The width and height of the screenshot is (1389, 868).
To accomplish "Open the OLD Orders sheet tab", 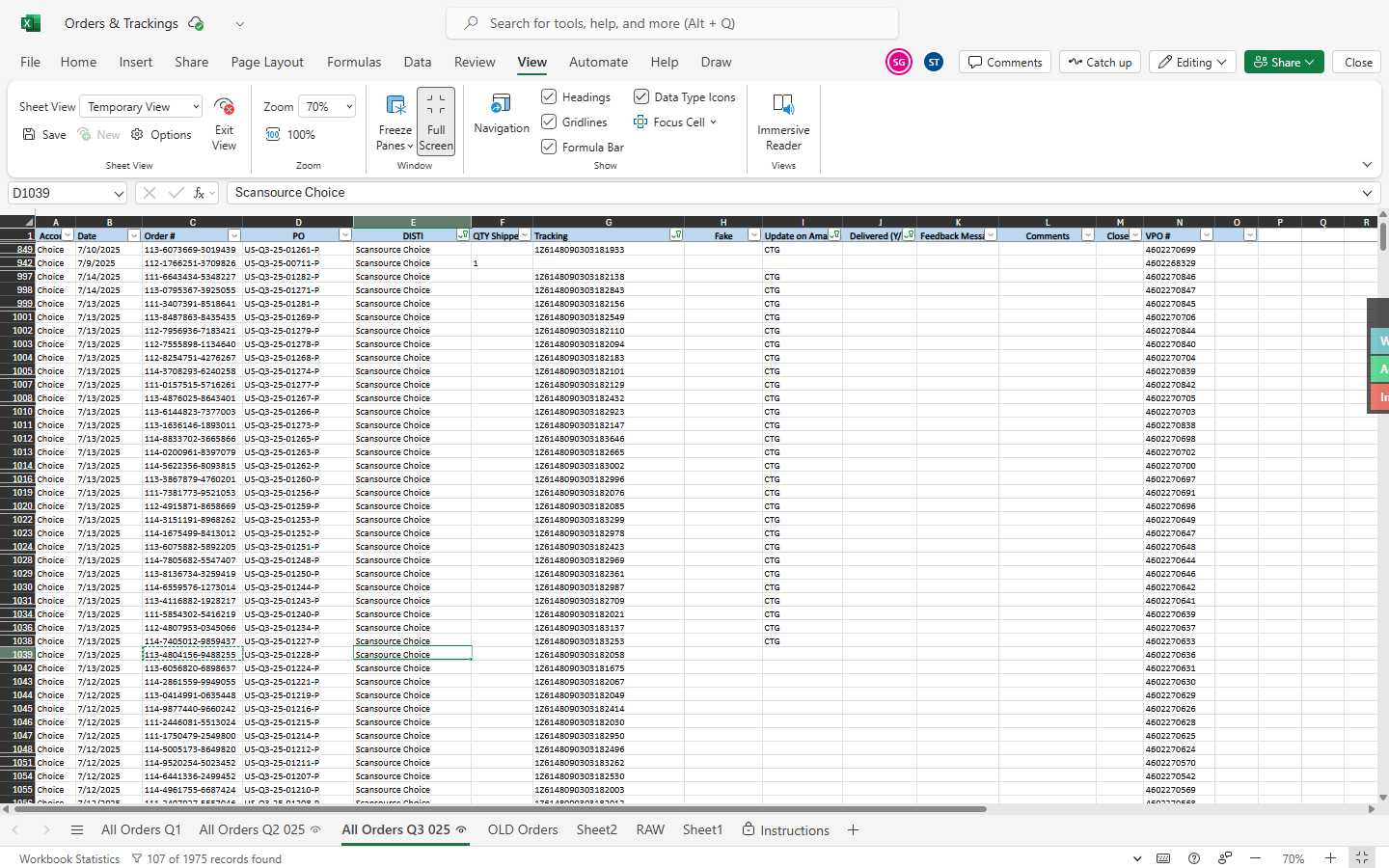I will pos(523,830).
